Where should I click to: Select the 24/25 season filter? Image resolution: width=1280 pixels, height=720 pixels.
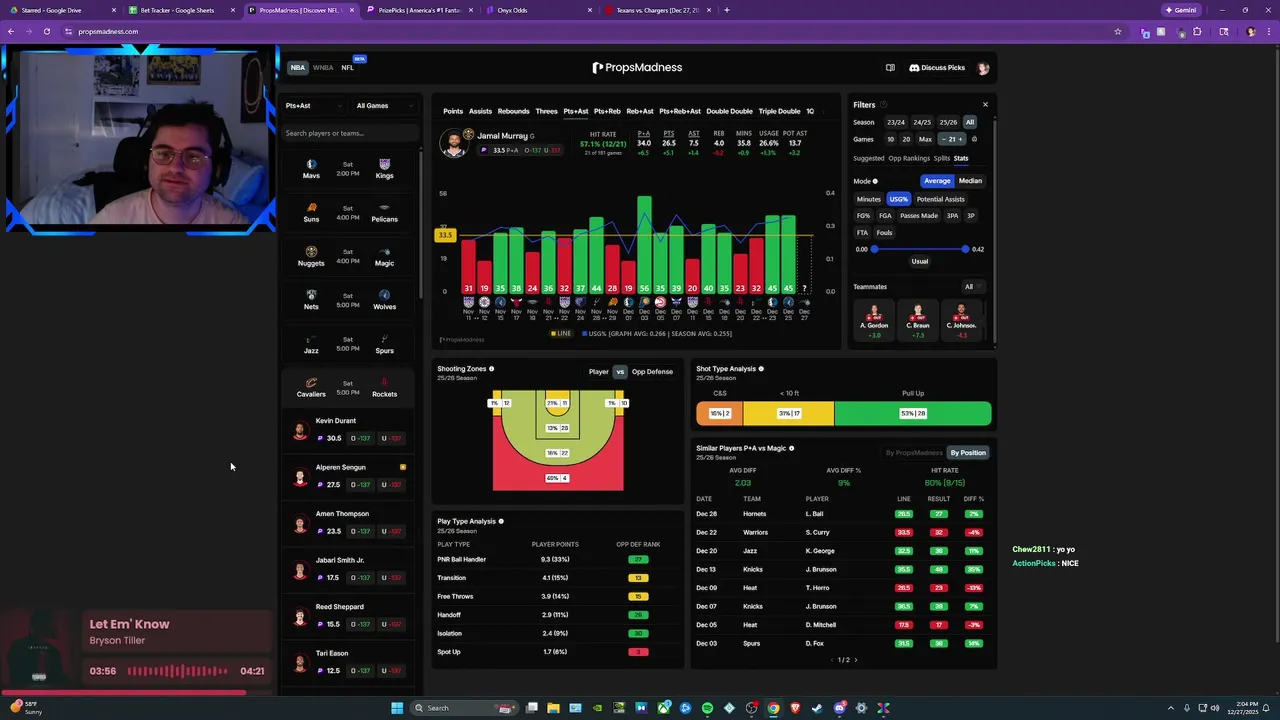pos(921,122)
